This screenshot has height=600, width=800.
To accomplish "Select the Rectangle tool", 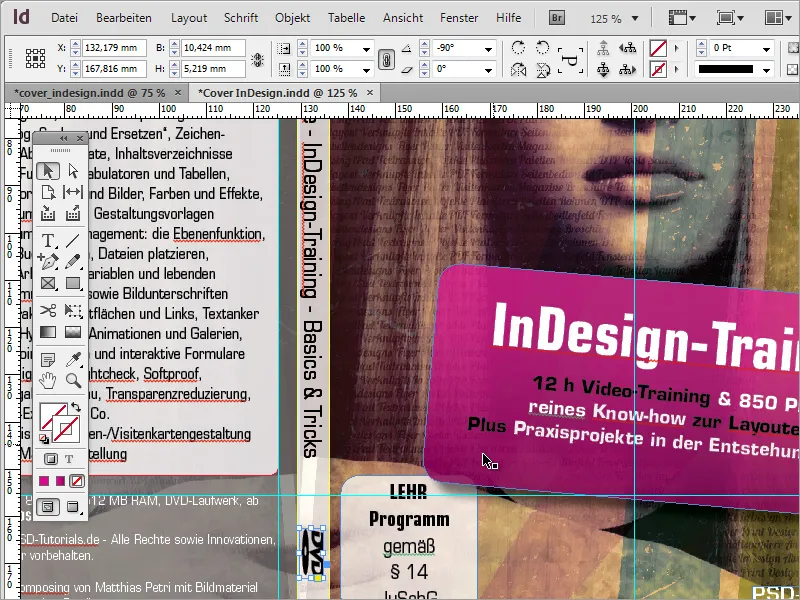I will click(x=73, y=283).
